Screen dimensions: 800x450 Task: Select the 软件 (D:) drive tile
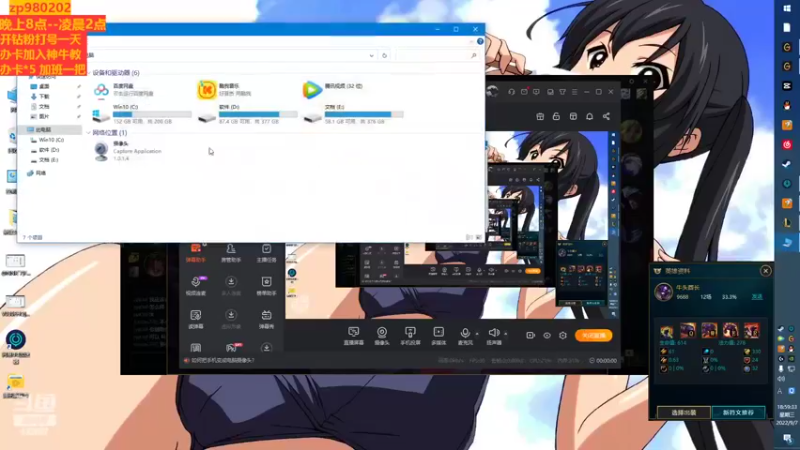tap(247, 114)
